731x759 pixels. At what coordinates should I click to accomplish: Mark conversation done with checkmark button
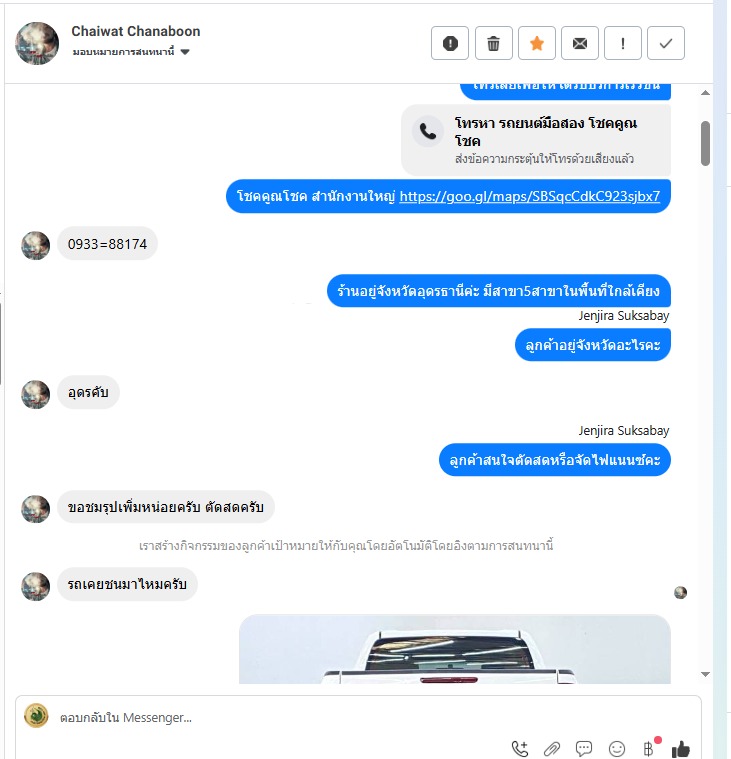click(x=666, y=44)
